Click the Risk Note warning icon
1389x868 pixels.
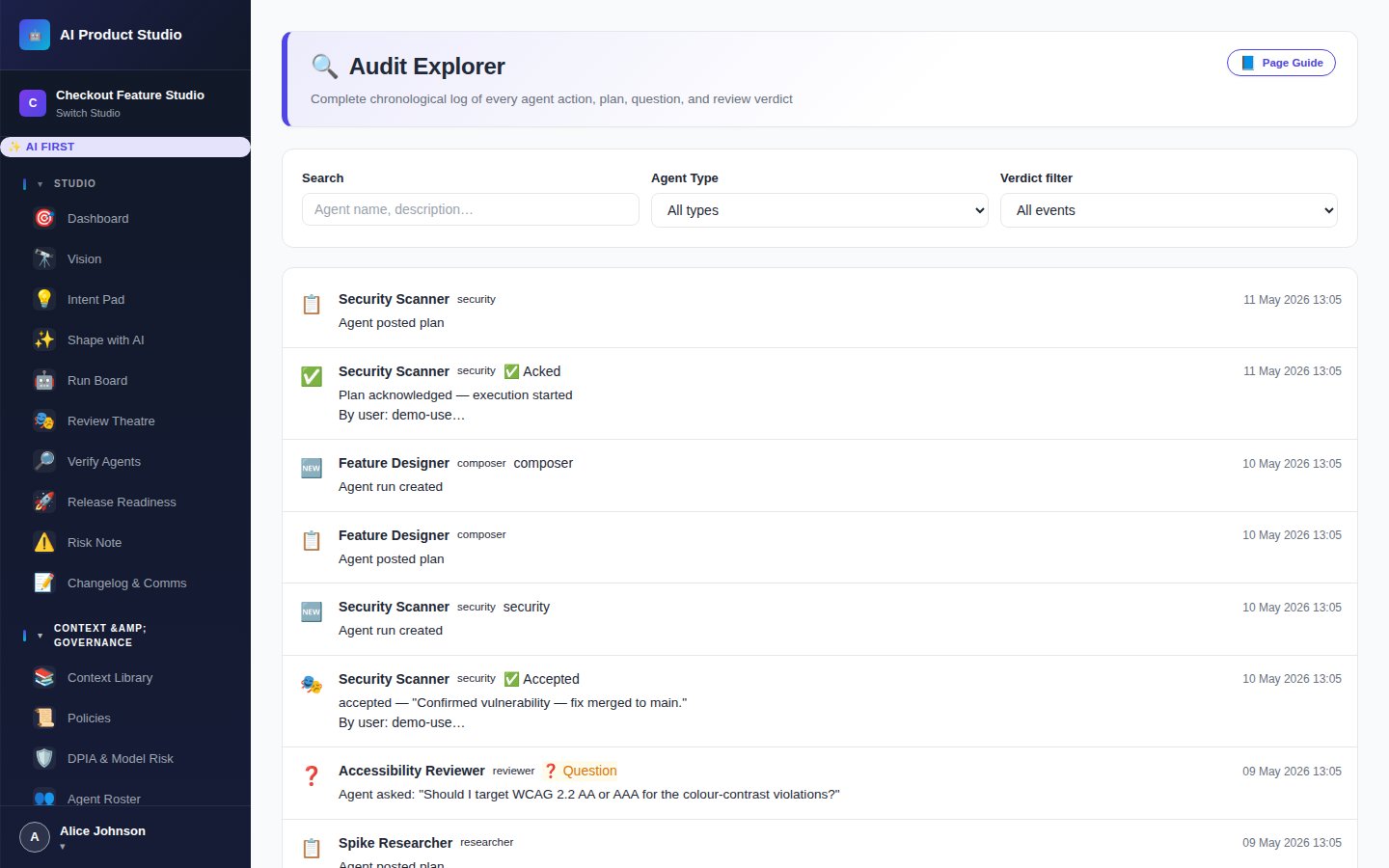[x=44, y=542]
